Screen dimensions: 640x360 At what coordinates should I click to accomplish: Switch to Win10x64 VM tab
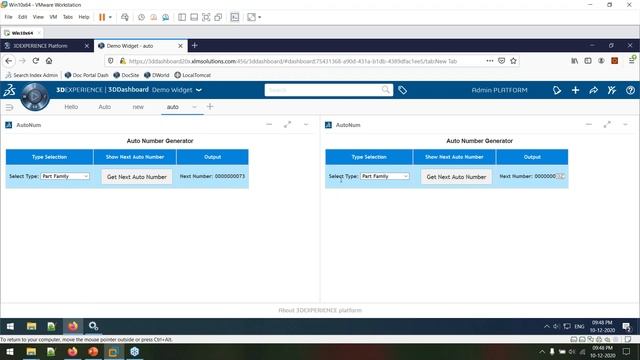click(x=22, y=33)
